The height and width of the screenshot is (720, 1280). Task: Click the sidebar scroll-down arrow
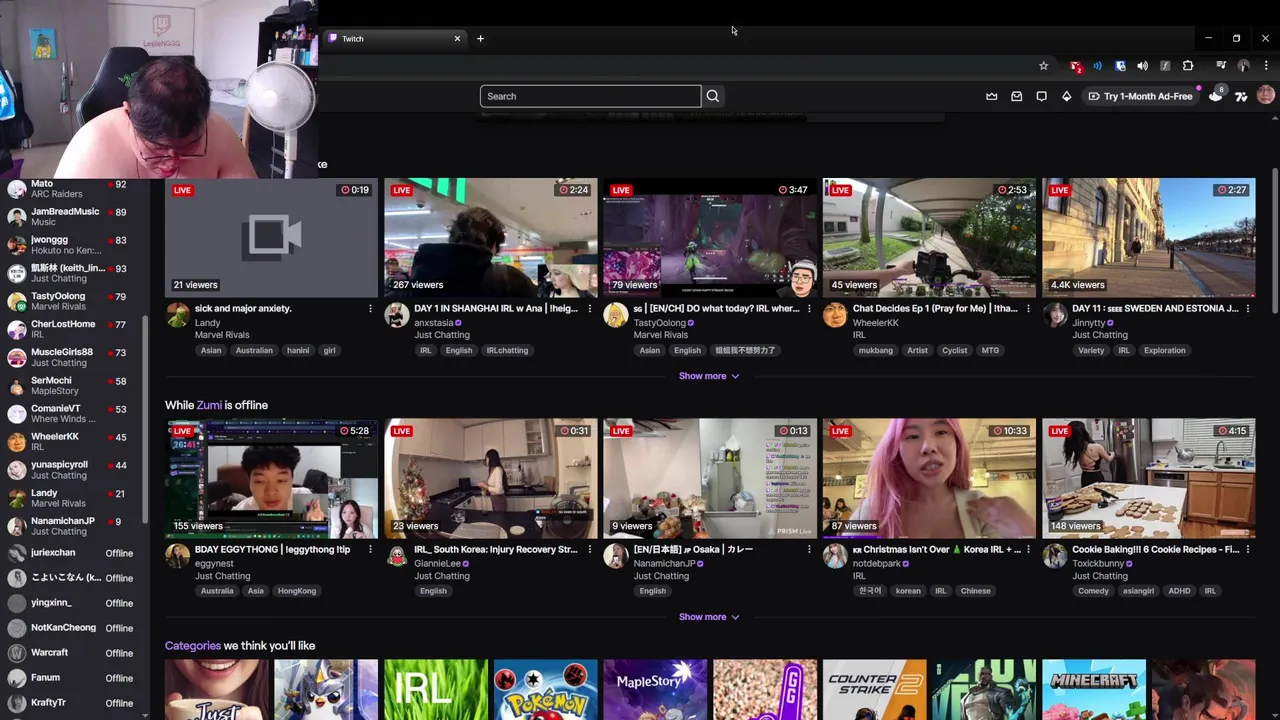(145, 715)
